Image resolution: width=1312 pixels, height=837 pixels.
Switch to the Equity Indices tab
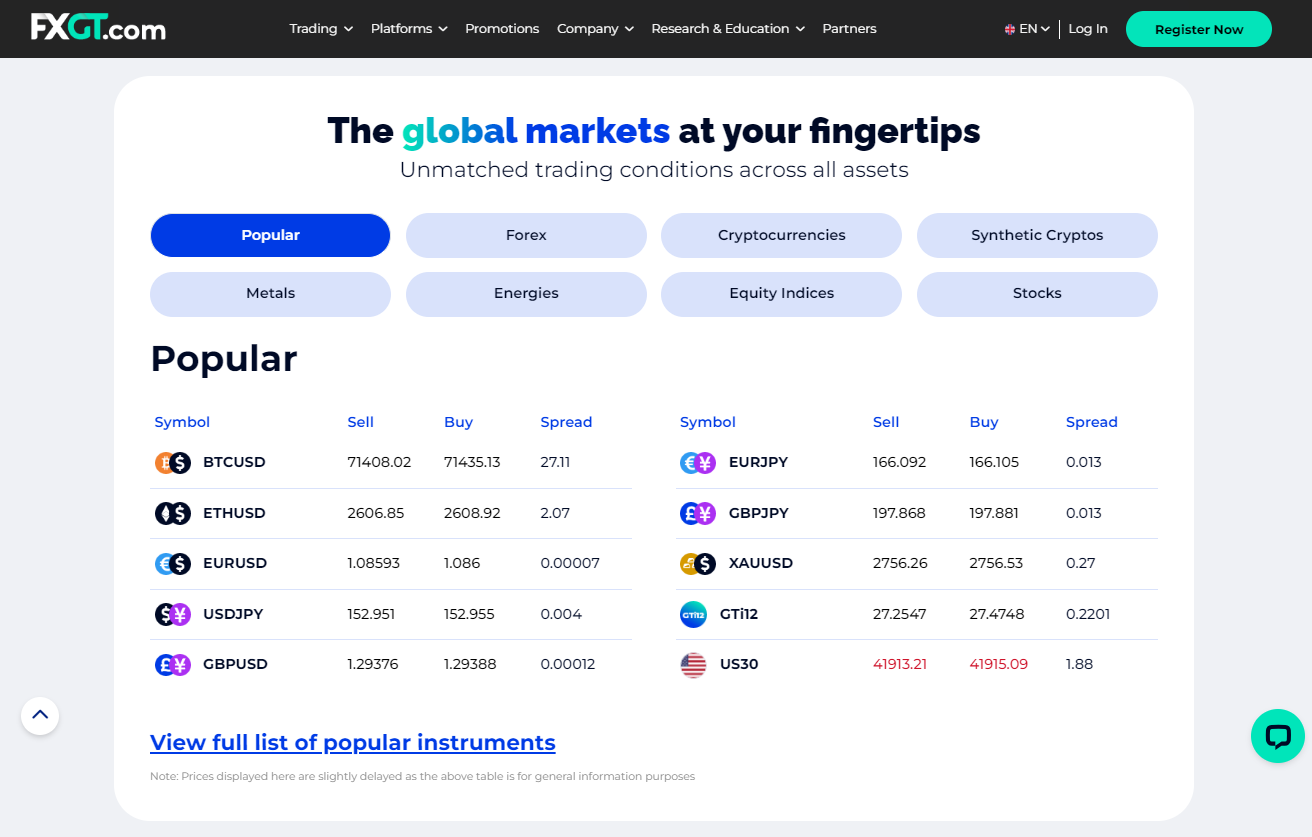click(781, 293)
